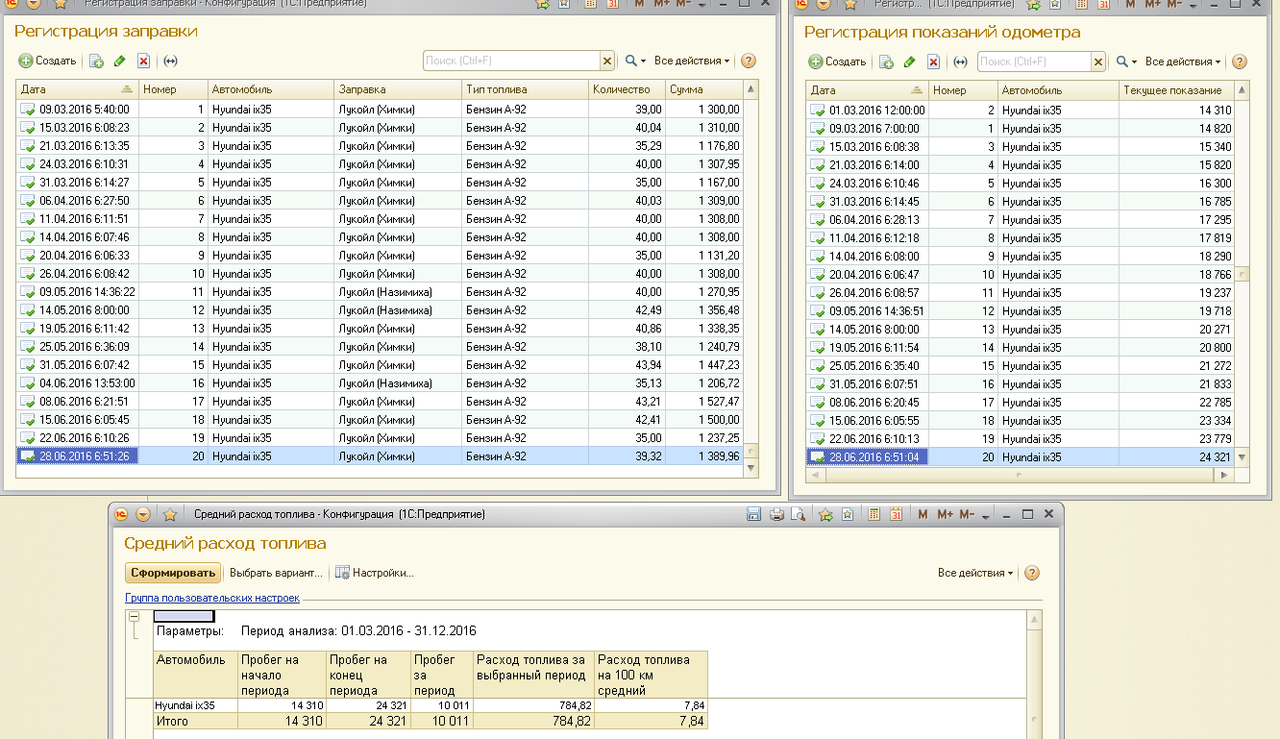Screen dimensions: 1280x739
Task: Click Текущее показание column header
Action: click(x=1177, y=90)
